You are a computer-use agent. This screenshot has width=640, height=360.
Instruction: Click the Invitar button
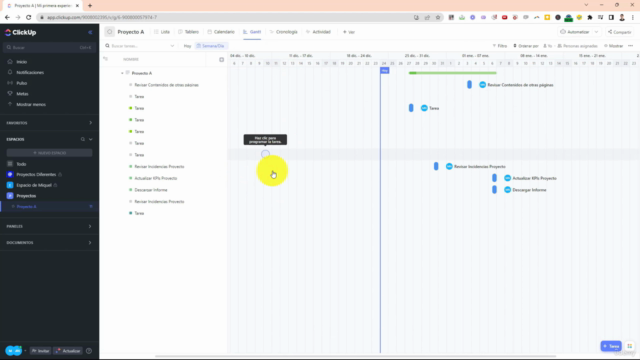point(40,351)
